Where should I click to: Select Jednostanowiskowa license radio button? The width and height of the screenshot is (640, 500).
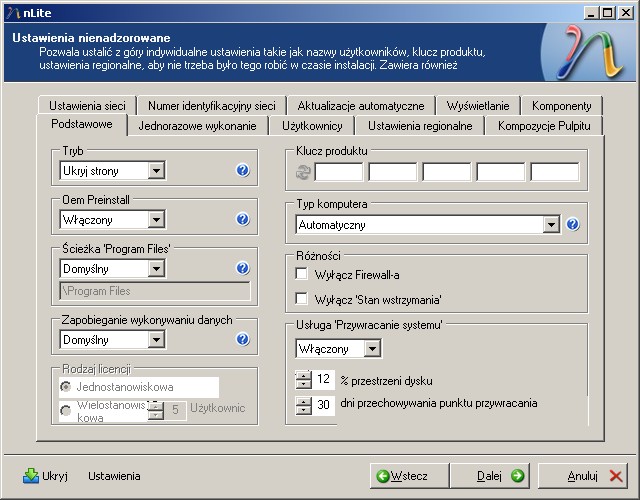pos(65,386)
